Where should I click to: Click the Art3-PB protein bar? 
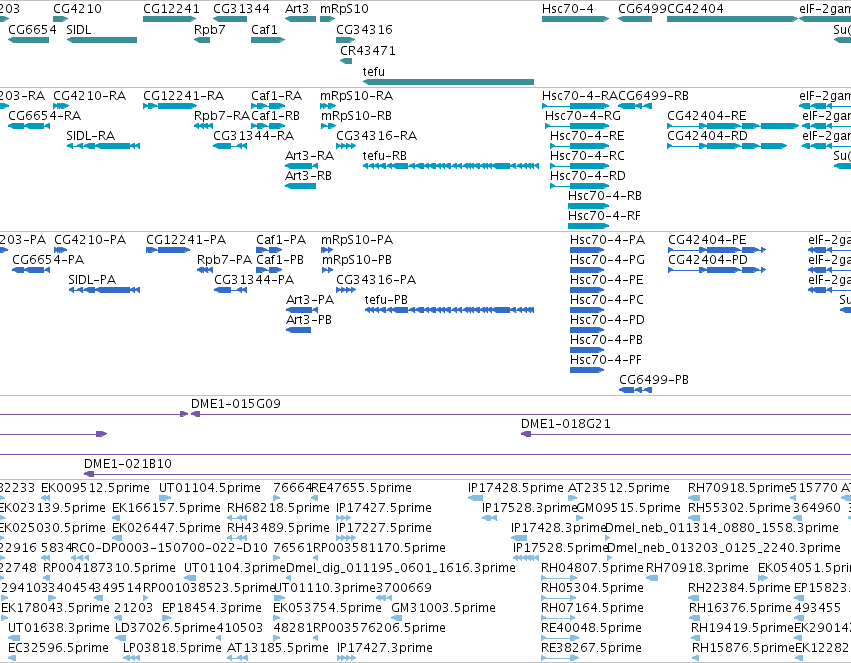299,330
